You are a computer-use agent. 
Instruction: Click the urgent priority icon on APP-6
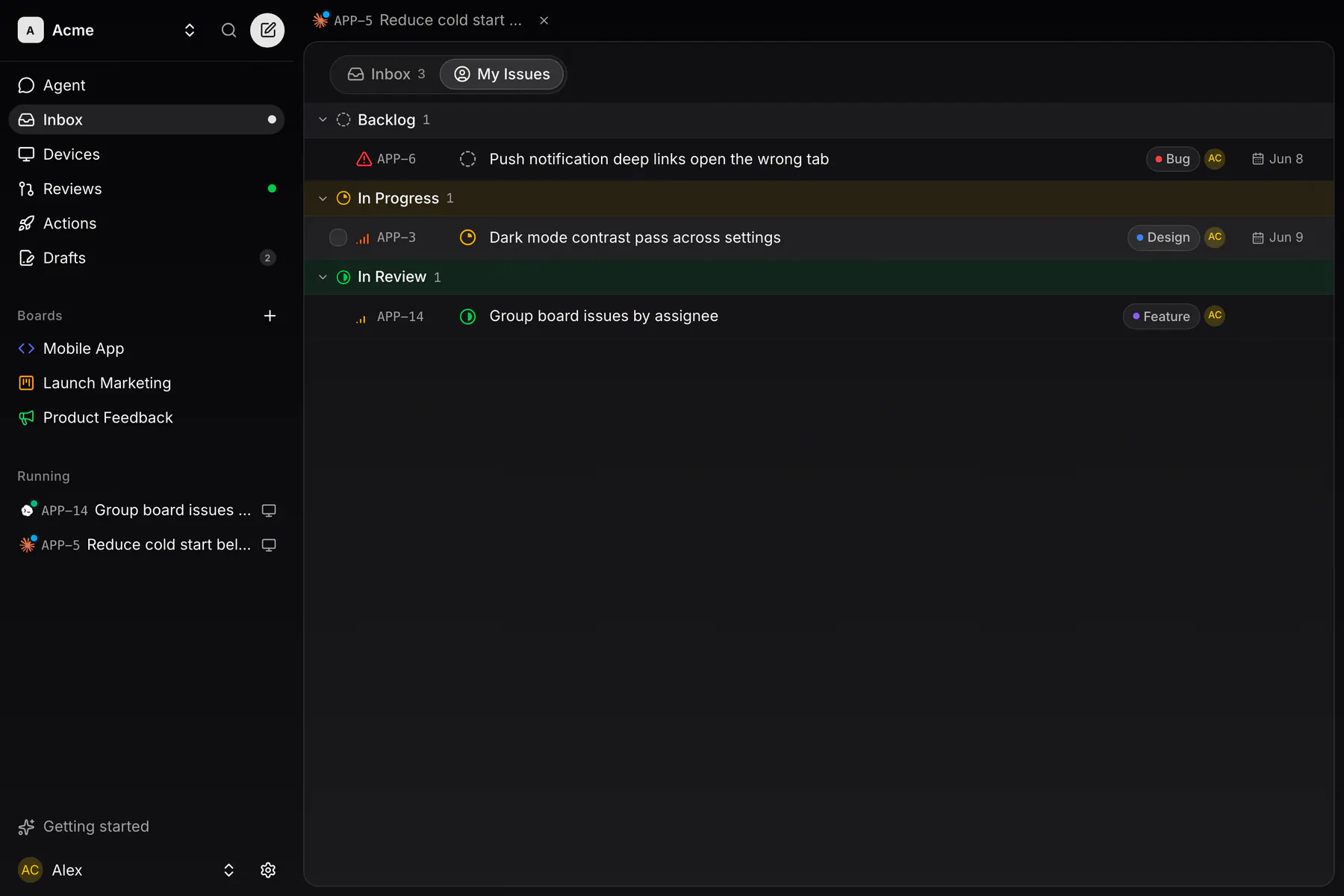[364, 159]
